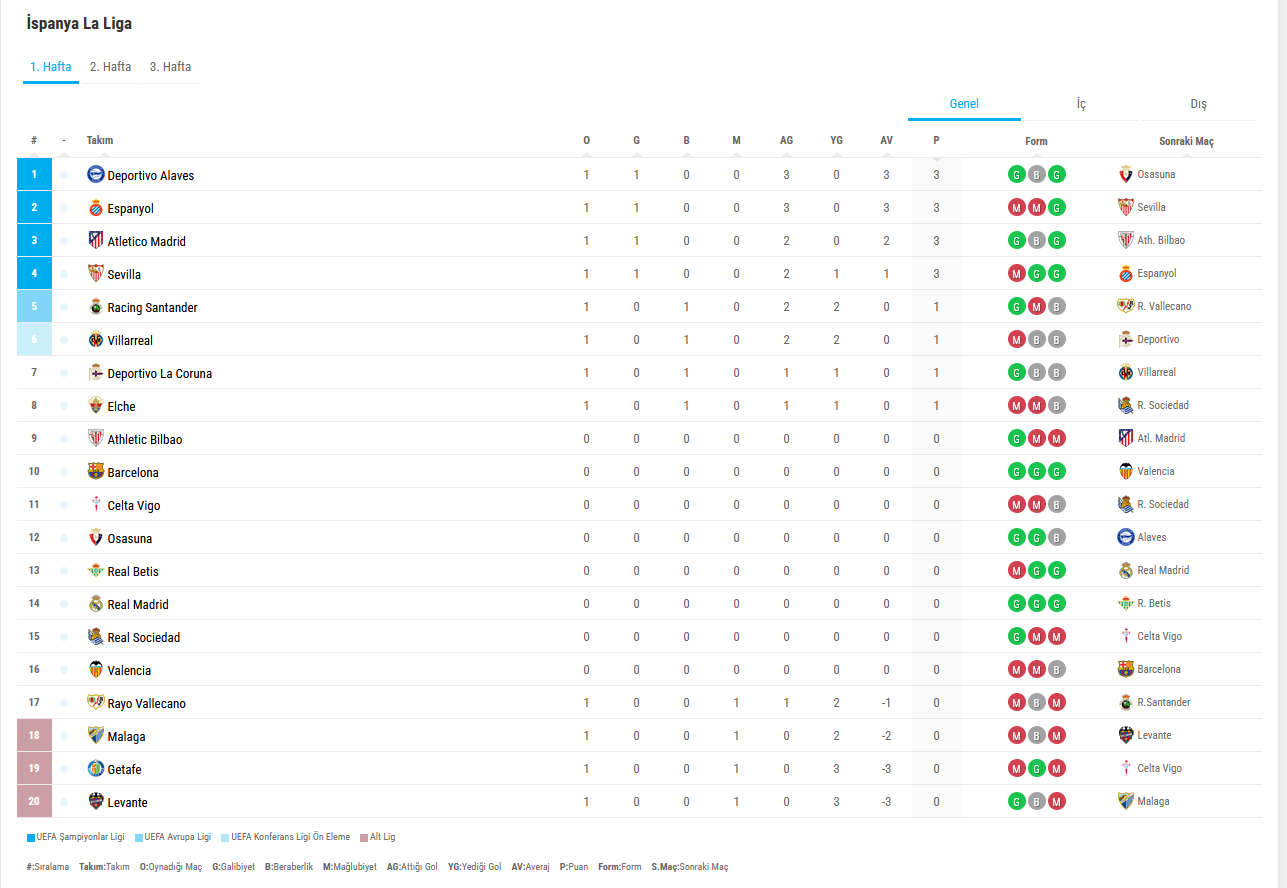Image resolution: width=1287 pixels, height=888 pixels.
Task: Click the Deportivo La Coruna crest in row 7
Action: 96,372
